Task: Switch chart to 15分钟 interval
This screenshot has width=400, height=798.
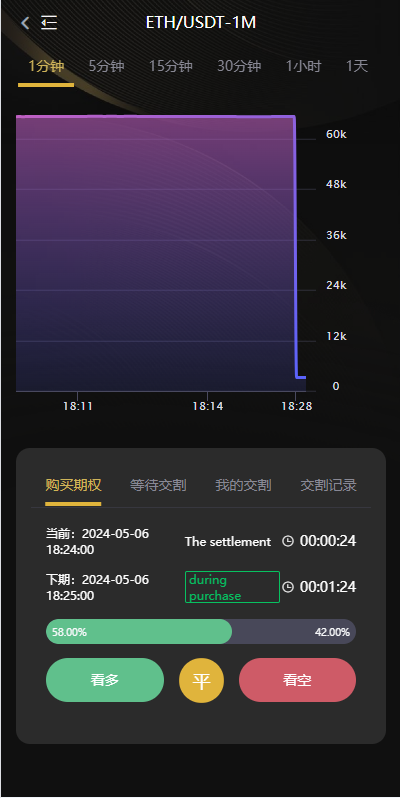Action: 170,66
